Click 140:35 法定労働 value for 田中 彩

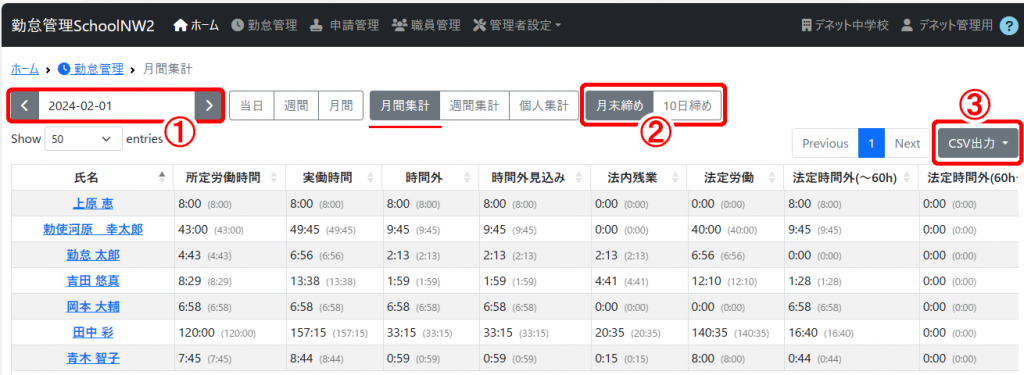coord(711,333)
